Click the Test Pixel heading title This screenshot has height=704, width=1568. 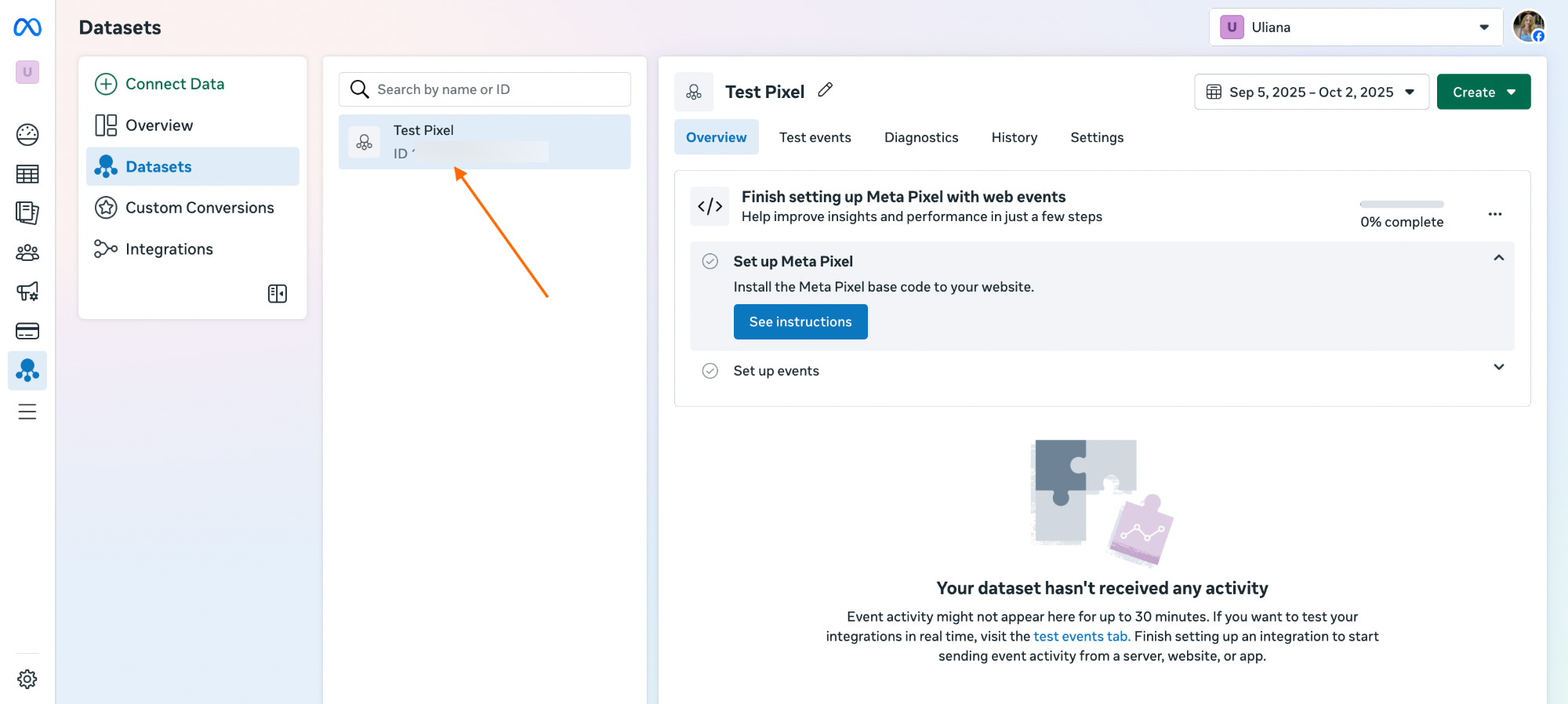765,92
